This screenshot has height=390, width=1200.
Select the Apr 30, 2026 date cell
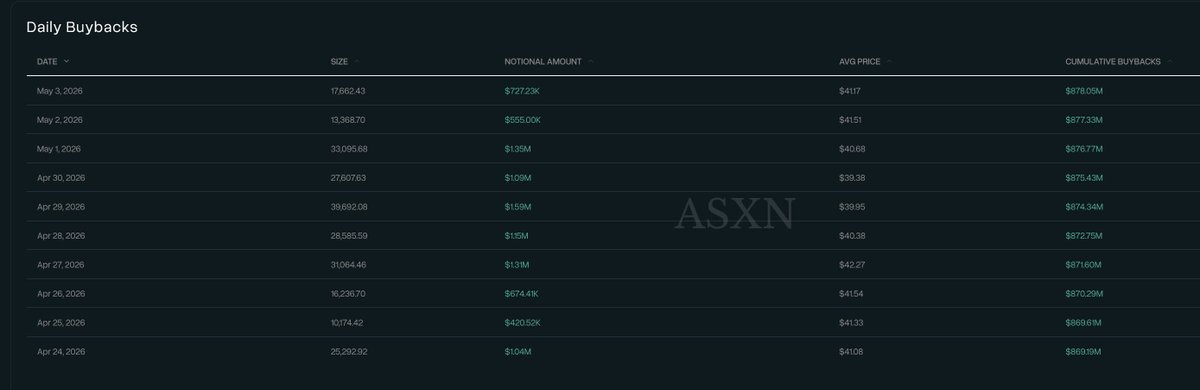coord(62,178)
